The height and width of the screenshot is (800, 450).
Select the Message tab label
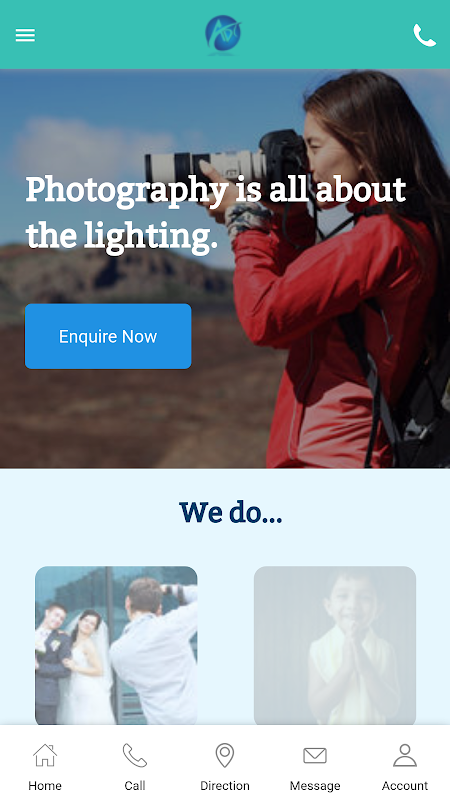[315, 786]
